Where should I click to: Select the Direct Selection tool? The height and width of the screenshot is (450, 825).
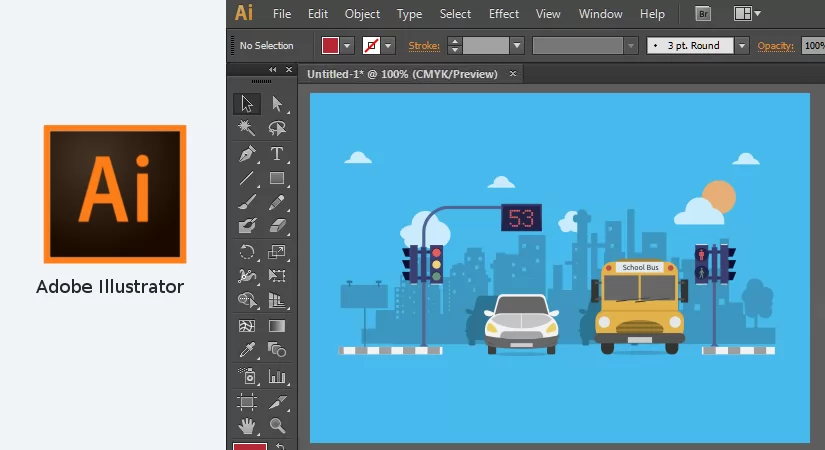coord(277,104)
